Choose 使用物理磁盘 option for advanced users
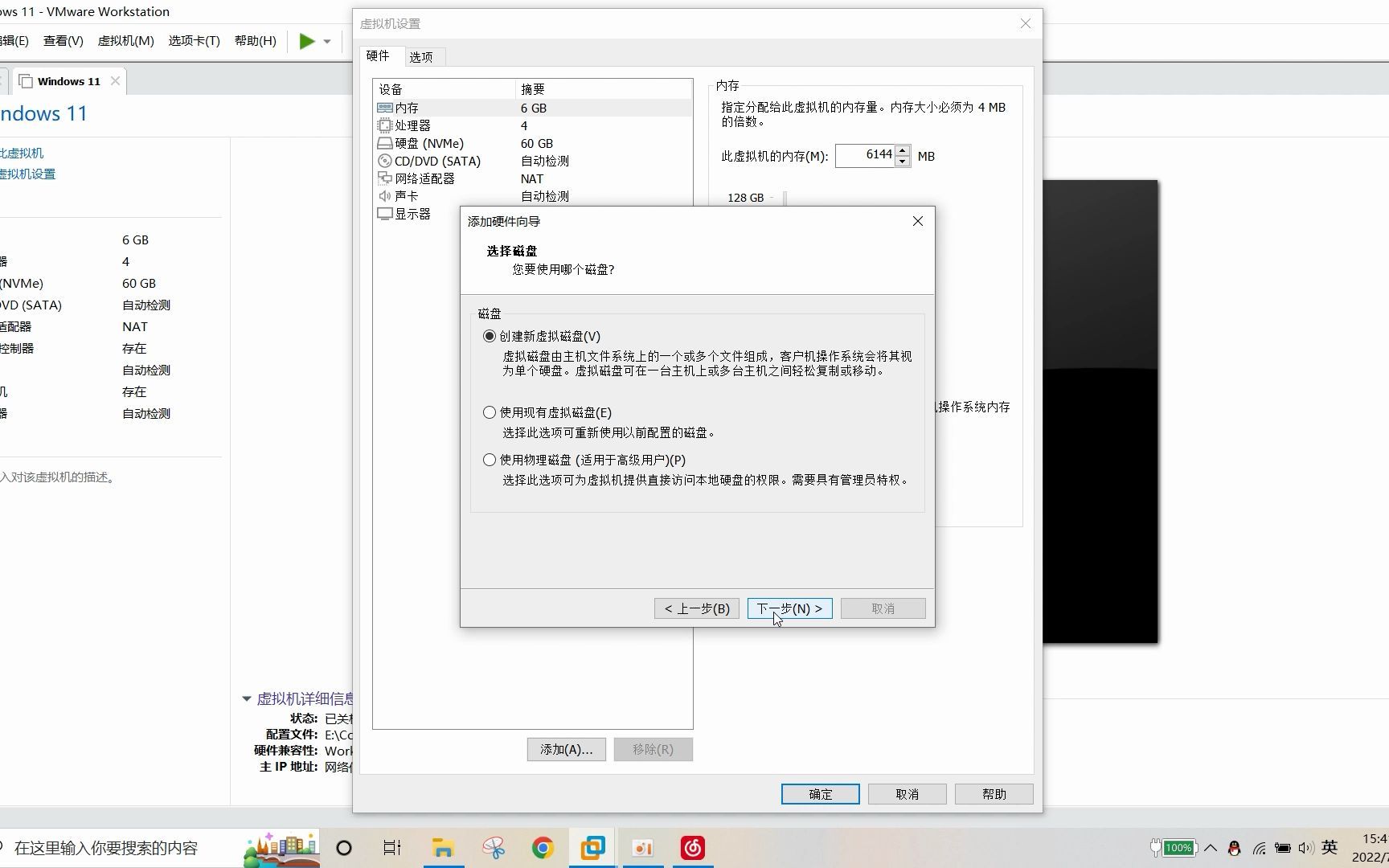The height and width of the screenshot is (868, 1389). (x=490, y=459)
